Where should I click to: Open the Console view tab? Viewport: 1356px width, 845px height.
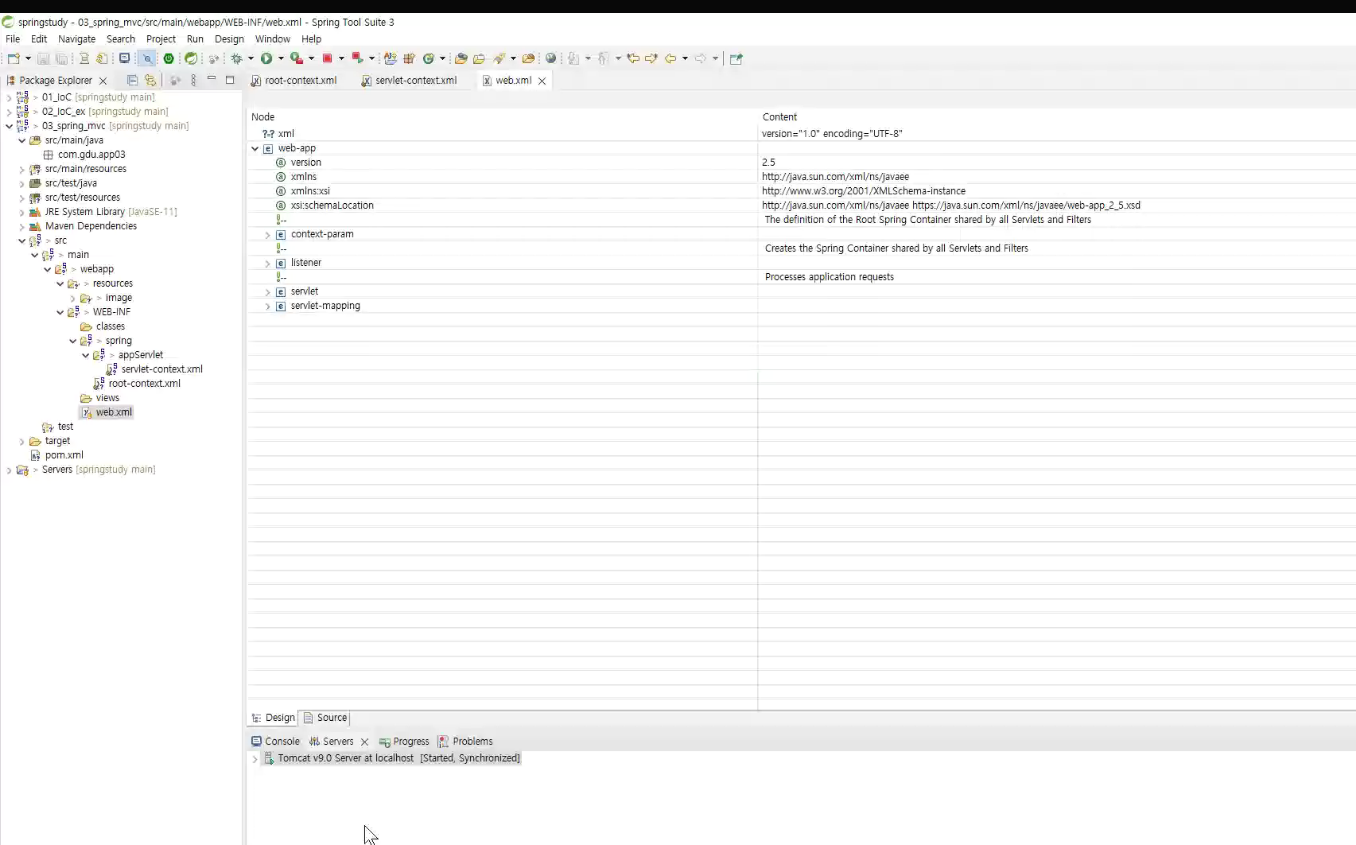(275, 742)
